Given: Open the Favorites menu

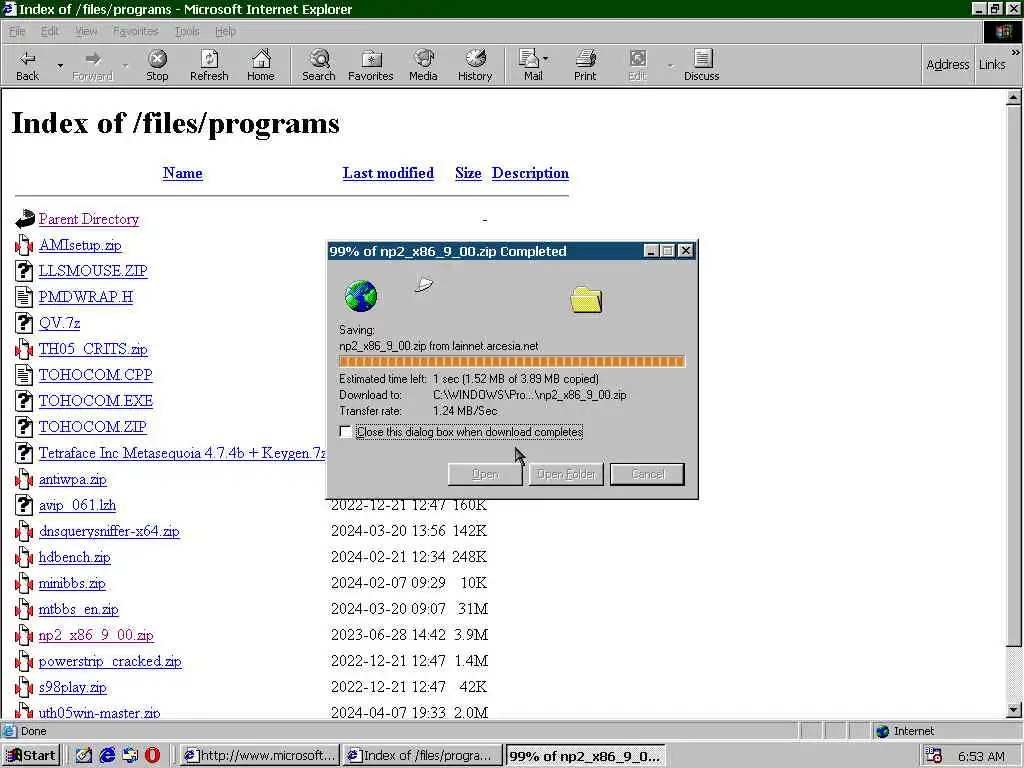Looking at the screenshot, I should pos(135,31).
